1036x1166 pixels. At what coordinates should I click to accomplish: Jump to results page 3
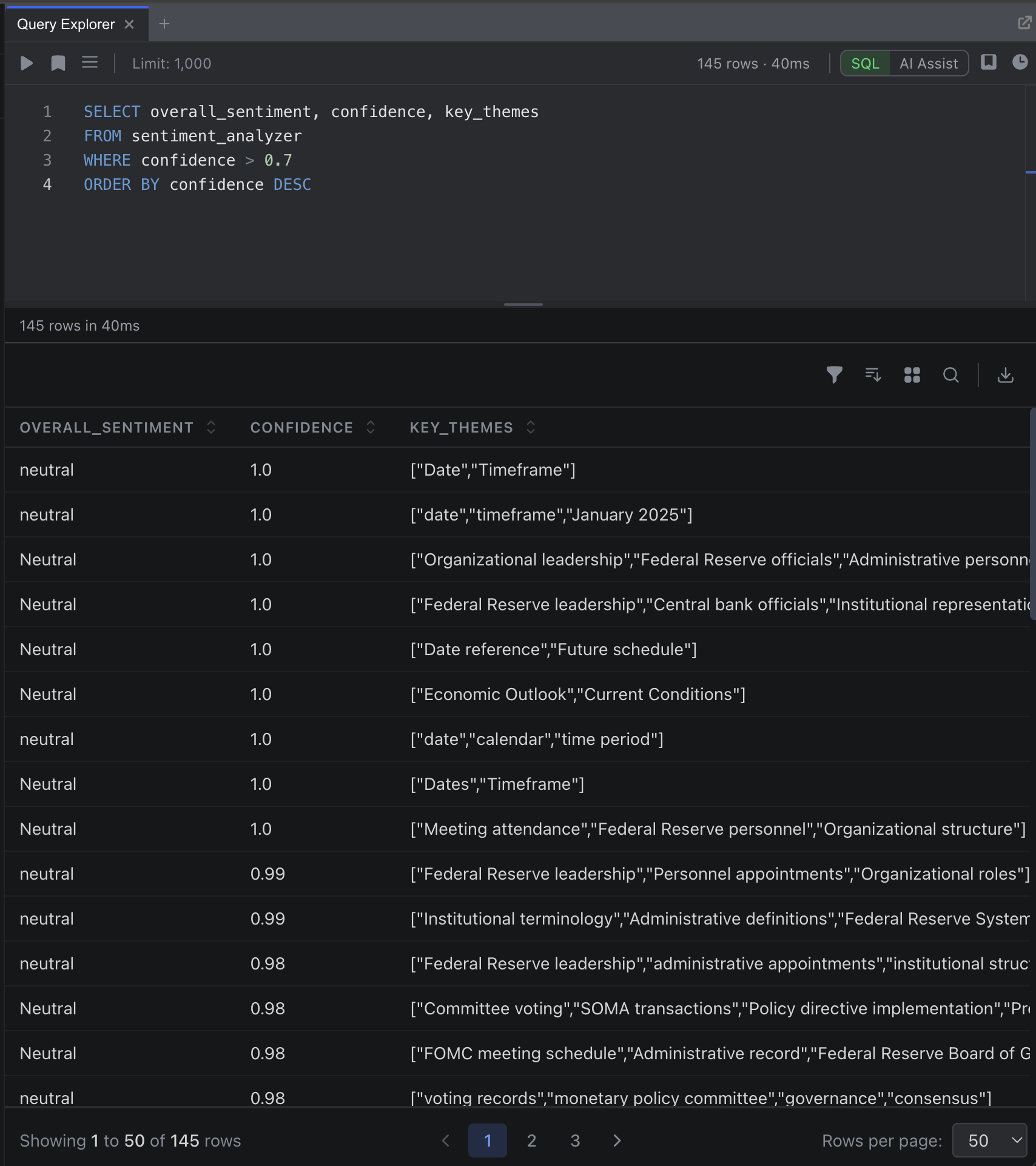point(575,1141)
